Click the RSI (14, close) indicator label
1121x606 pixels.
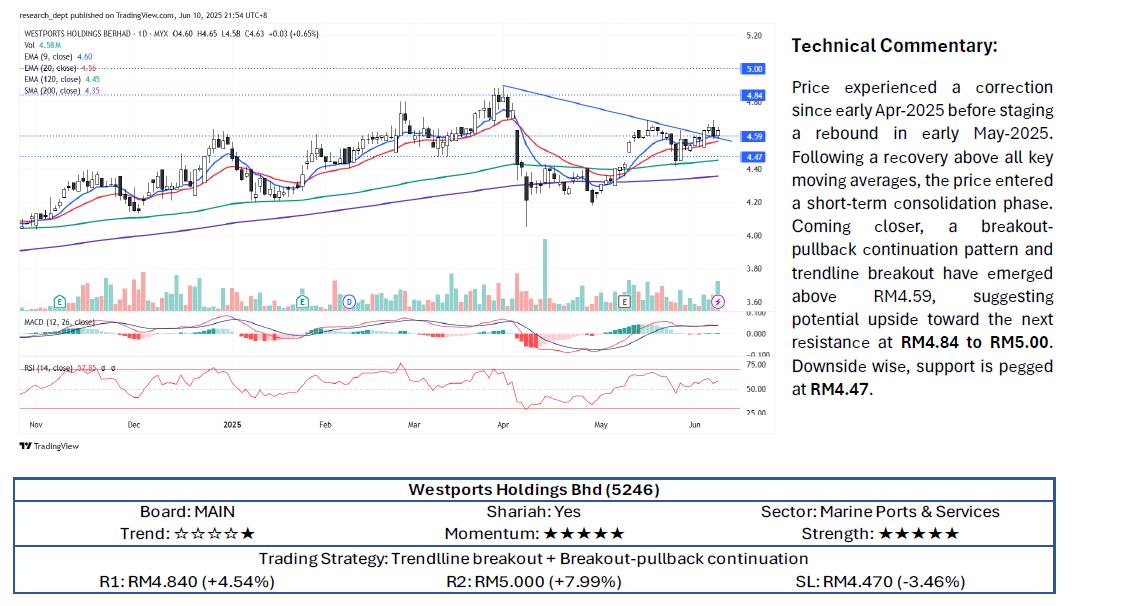pyautogui.click(x=49, y=369)
